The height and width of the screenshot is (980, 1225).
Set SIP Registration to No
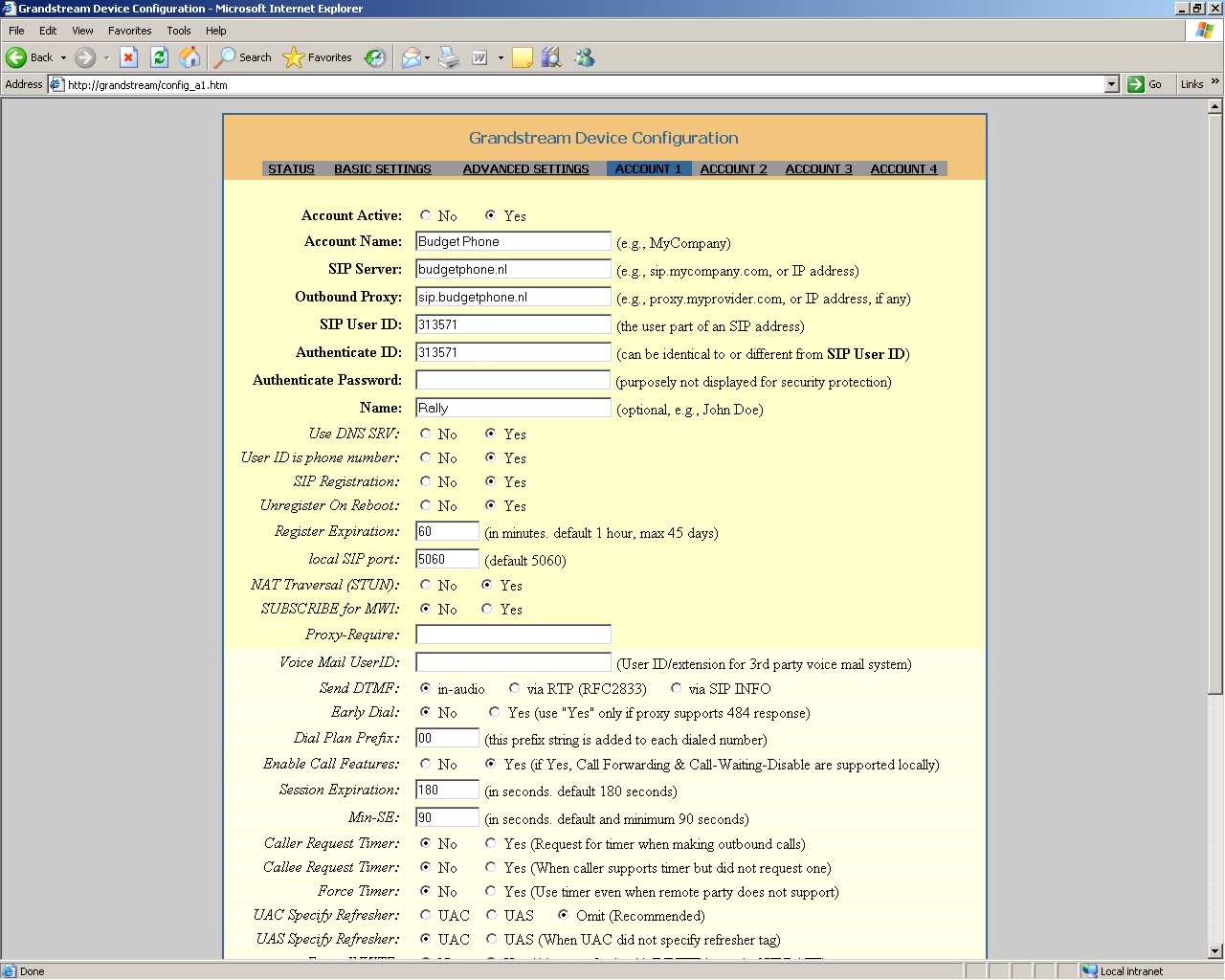[x=426, y=481]
